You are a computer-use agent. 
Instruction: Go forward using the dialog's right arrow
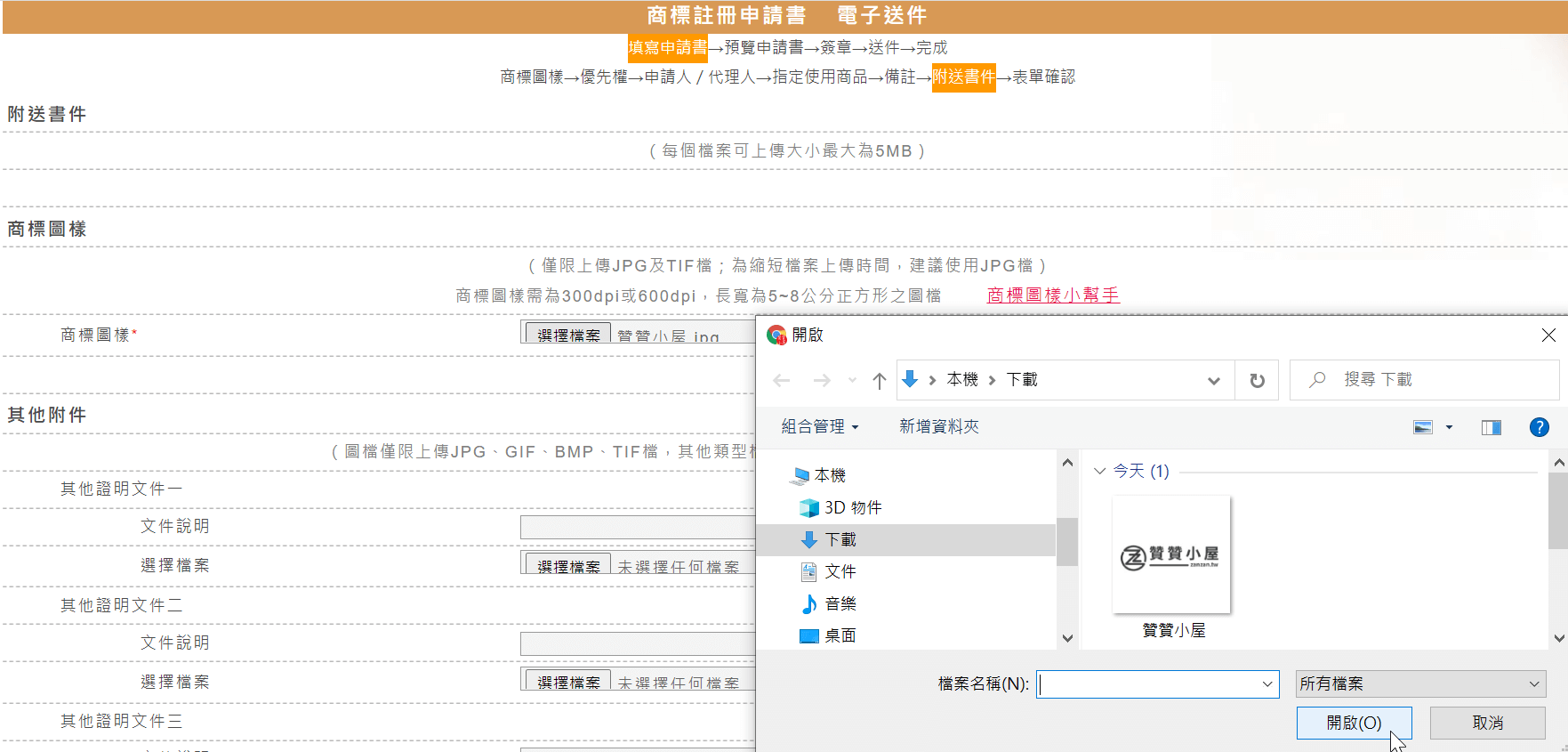[822, 380]
